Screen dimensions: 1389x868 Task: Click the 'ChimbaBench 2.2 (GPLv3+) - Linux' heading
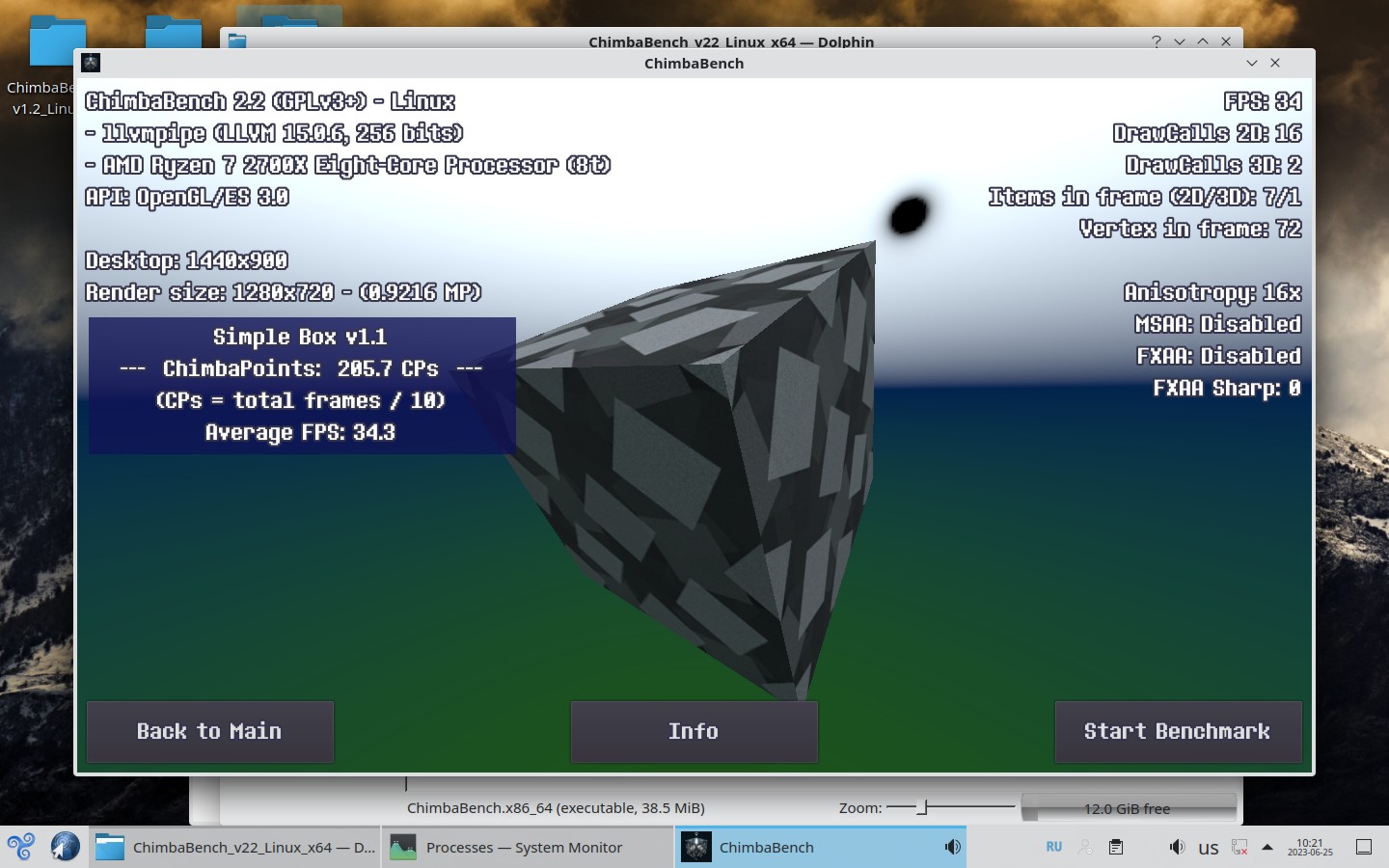[x=270, y=101]
